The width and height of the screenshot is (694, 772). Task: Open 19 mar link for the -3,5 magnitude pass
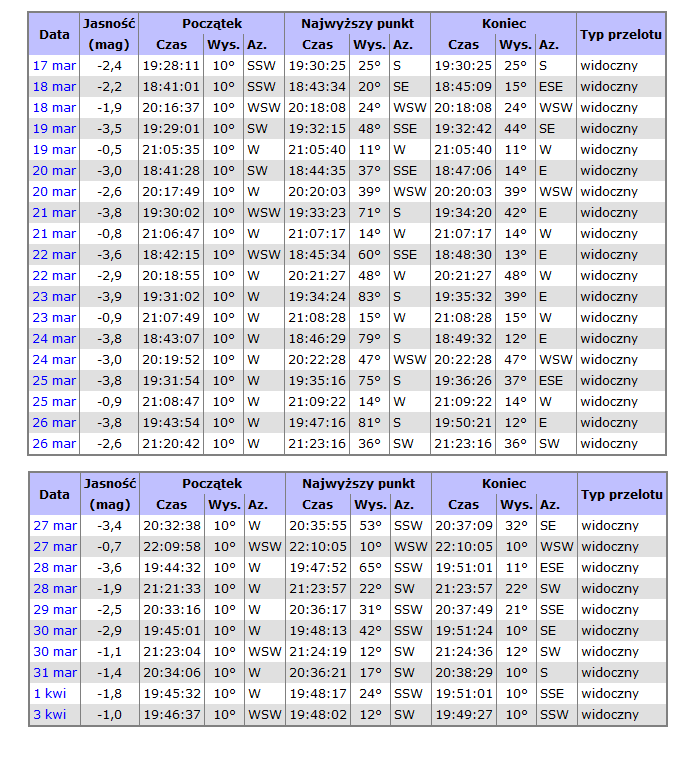pos(54,129)
